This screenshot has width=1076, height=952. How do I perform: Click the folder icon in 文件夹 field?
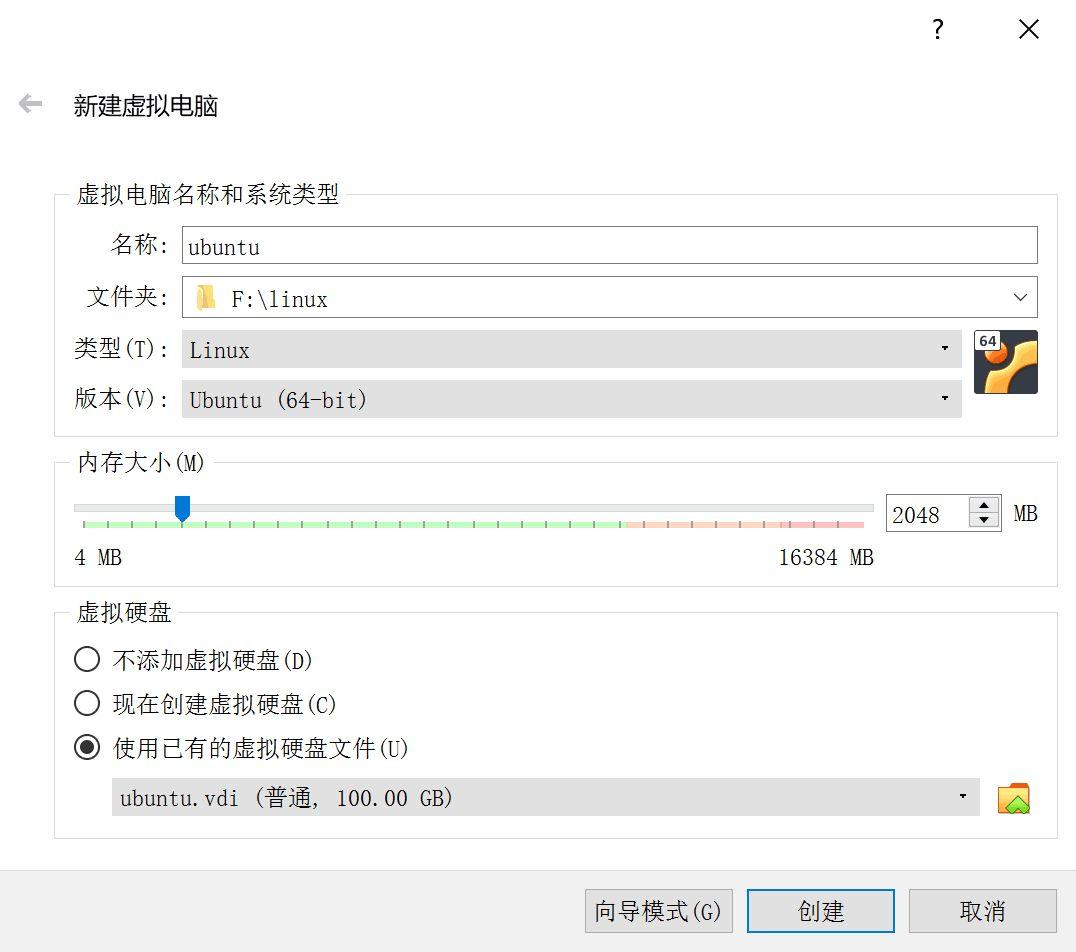pyautogui.click(x=205, y=298)
